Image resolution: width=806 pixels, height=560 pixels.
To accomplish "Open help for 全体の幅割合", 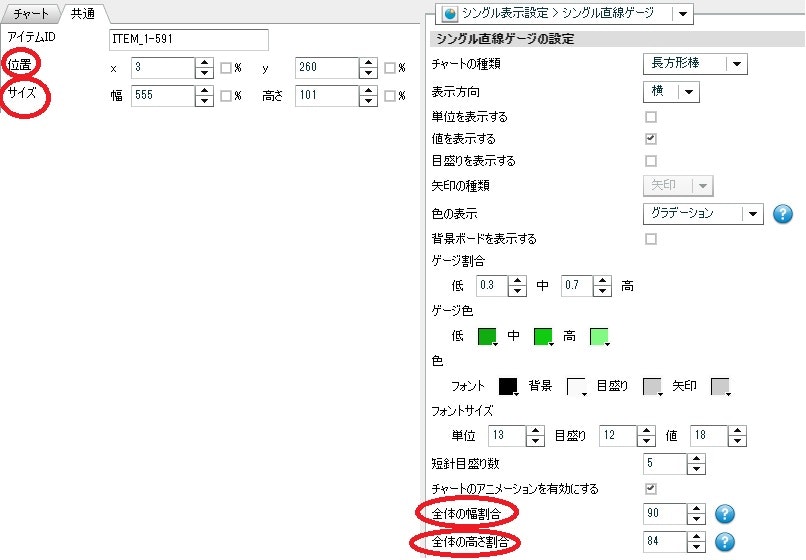I will click(x=725, y=513).
